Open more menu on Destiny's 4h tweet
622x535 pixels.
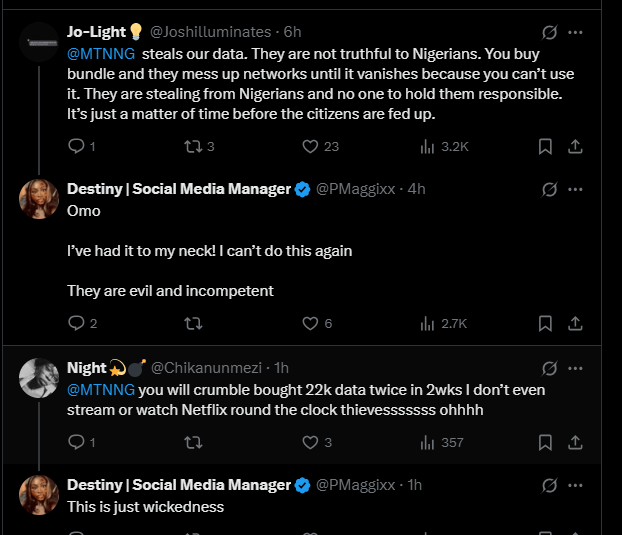tap(575, 189)
